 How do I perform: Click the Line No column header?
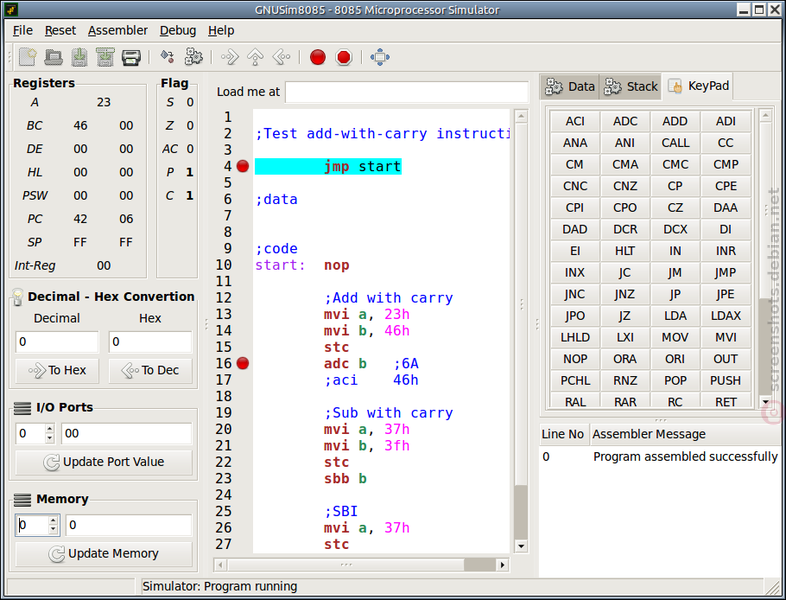pos(562,434)
